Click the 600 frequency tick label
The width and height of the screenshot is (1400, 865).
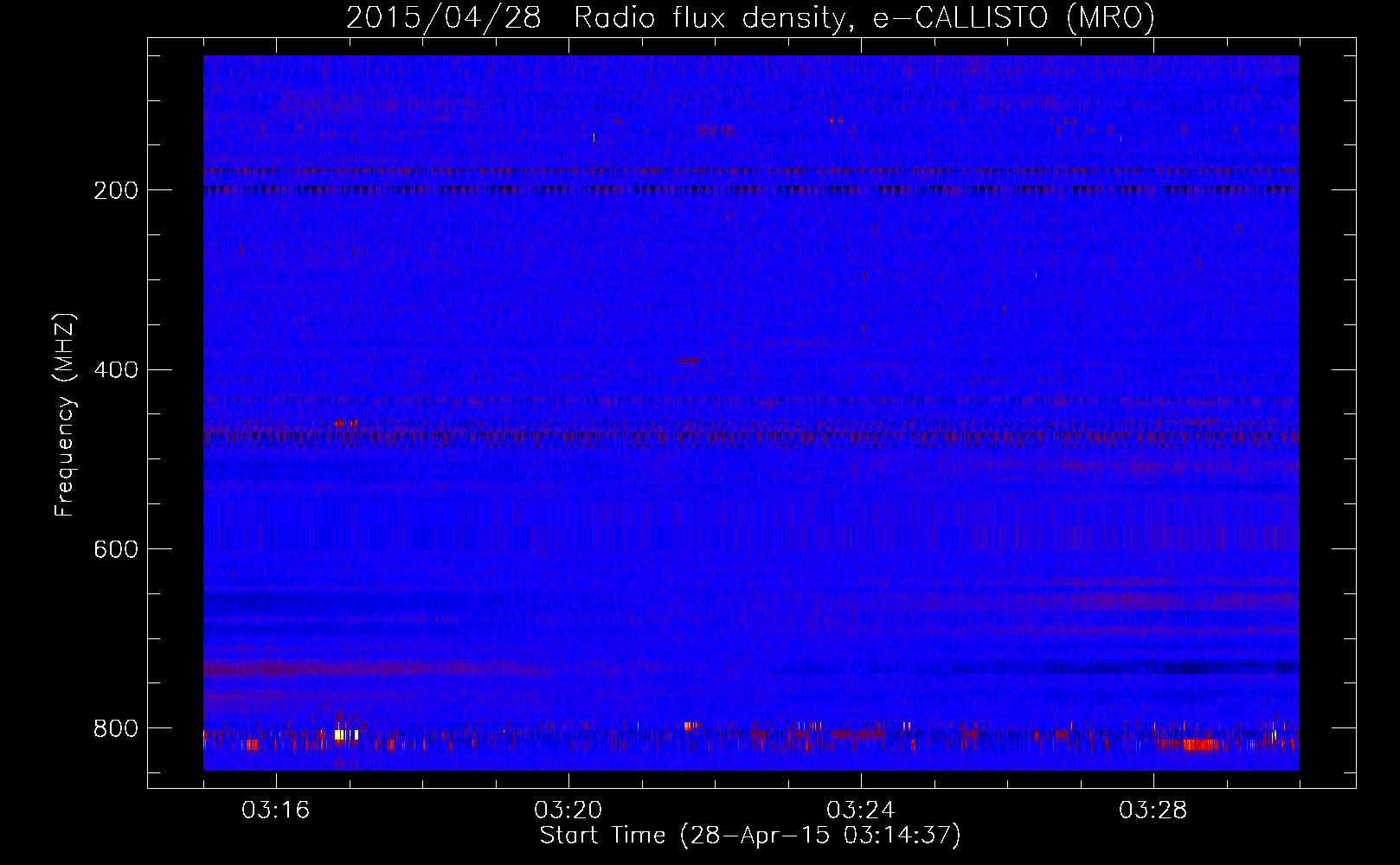(x=116, y=549)
